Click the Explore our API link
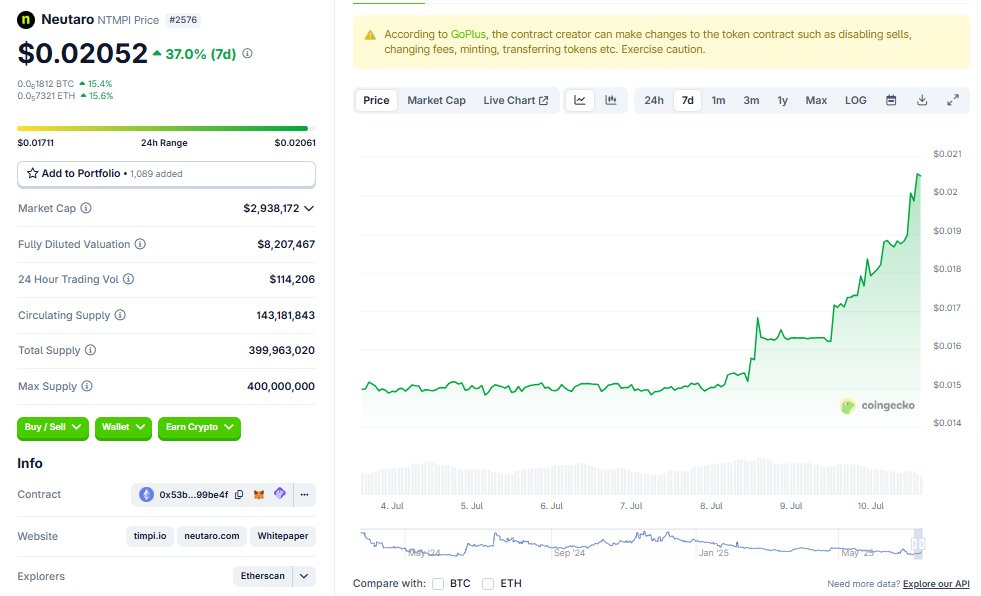This screenshot has width=981, height=596. coord(936,583)
